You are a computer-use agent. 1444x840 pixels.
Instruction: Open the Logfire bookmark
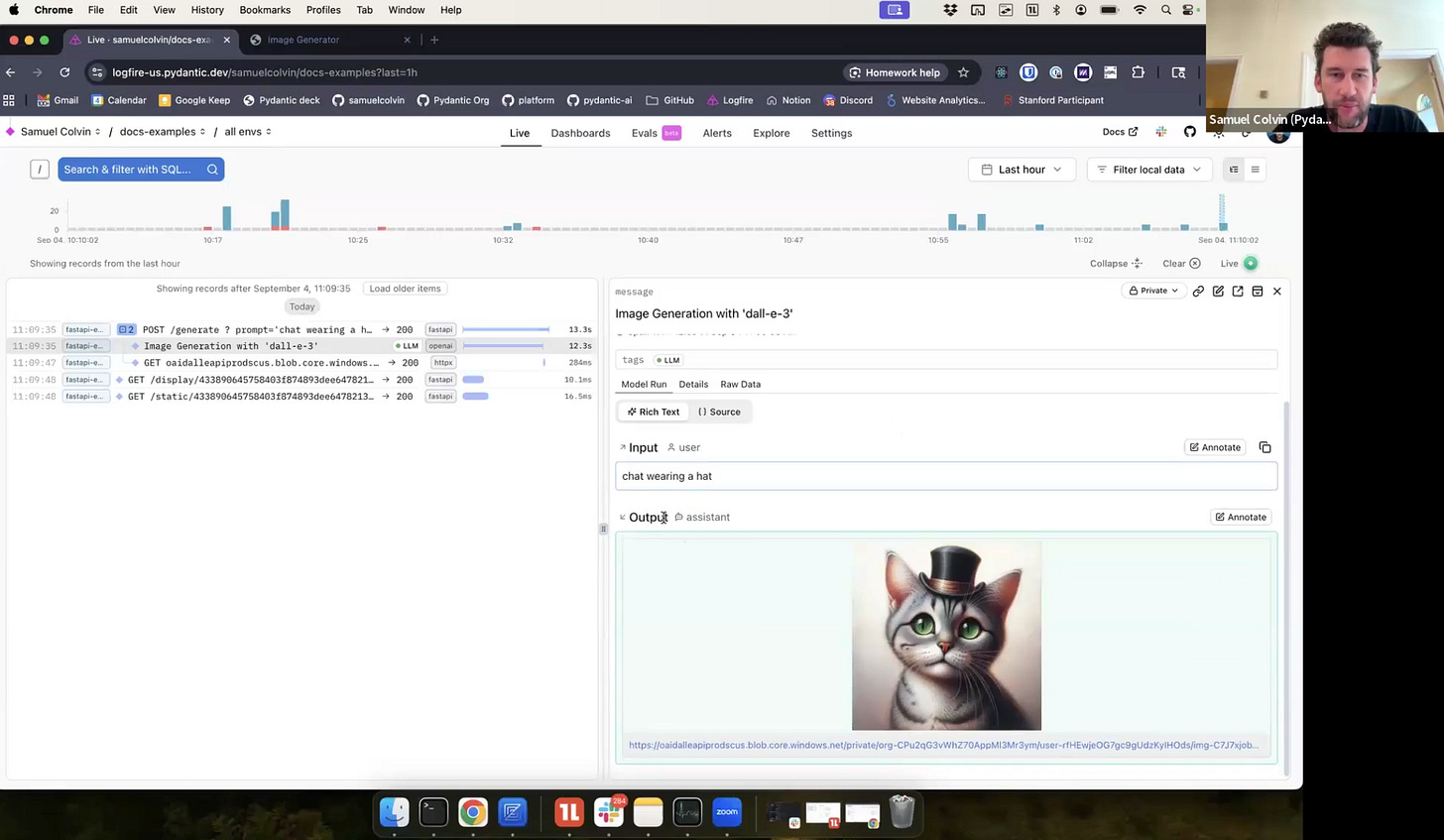[x=729, y=100]
